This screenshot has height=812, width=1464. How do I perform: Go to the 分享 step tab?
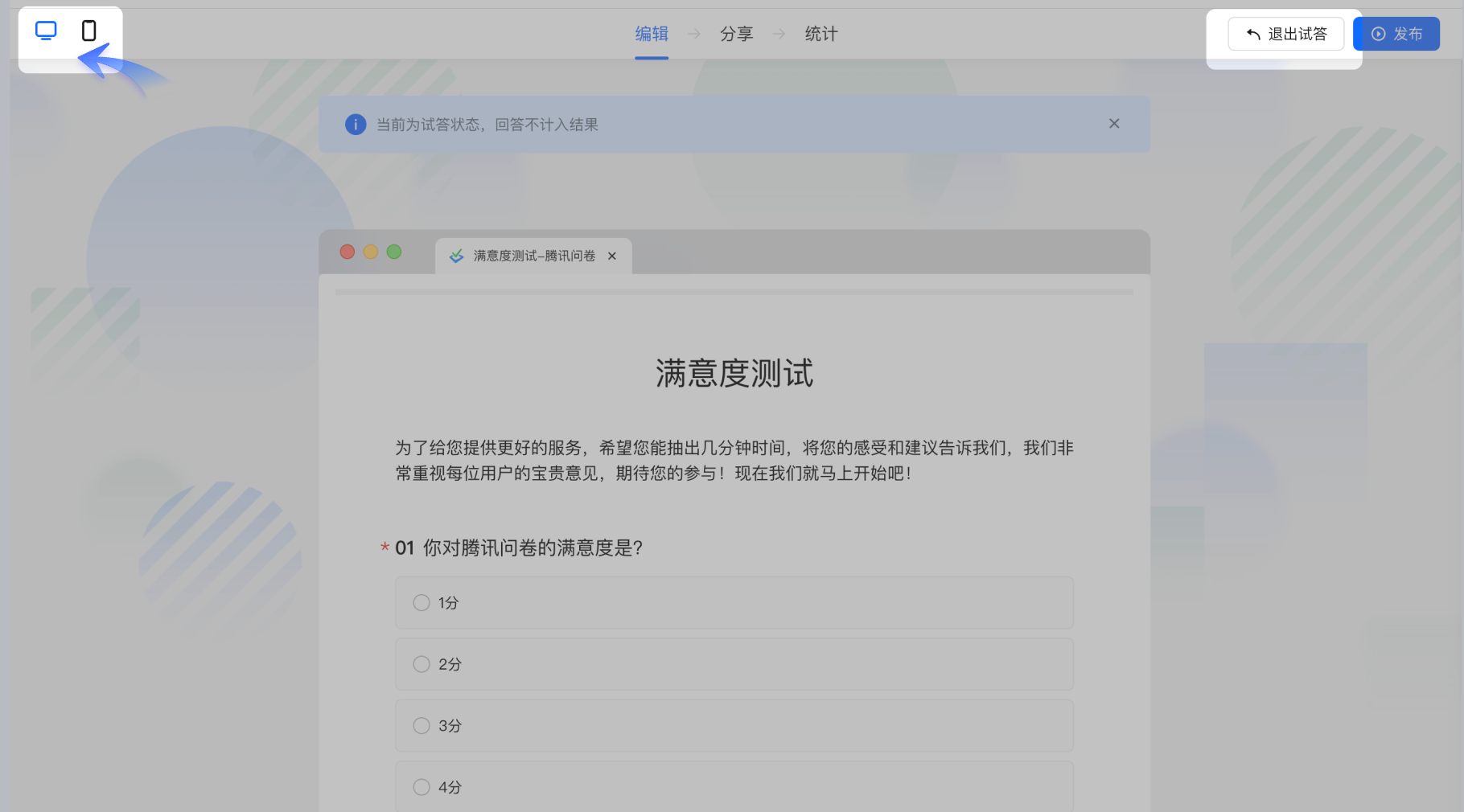(x=736, y=34)
